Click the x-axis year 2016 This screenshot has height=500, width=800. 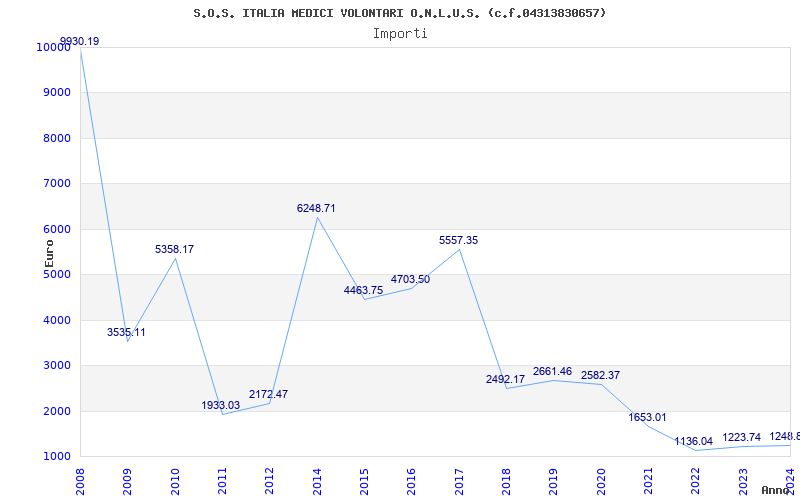(x=412, y=481)
